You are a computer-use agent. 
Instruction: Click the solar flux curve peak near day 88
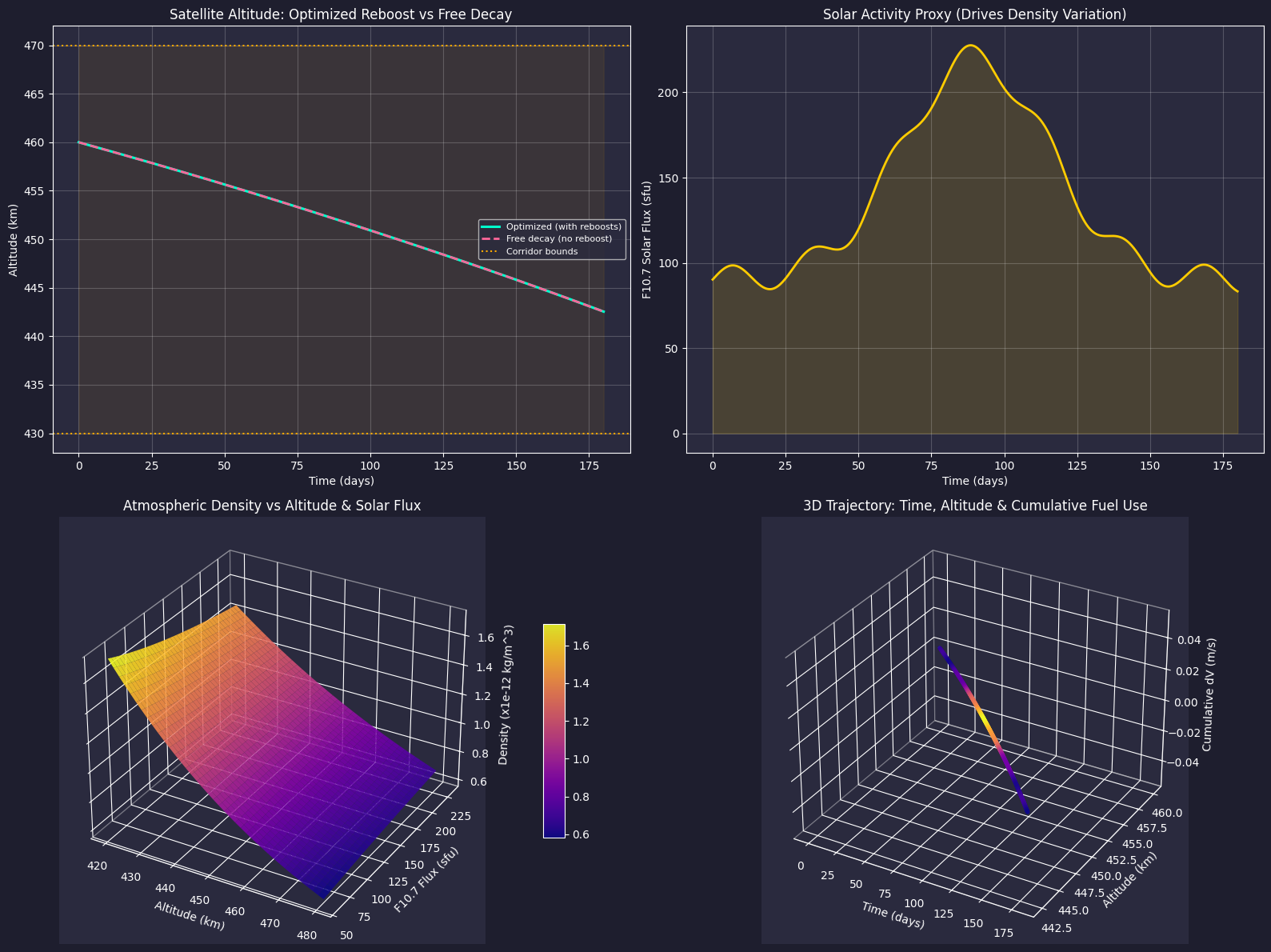coord(970,46)
